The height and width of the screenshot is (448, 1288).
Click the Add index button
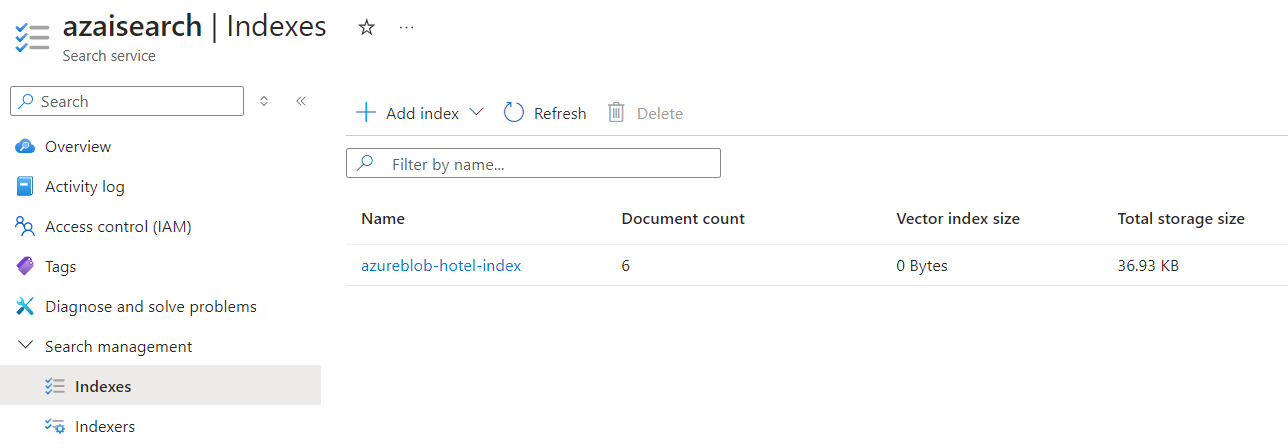point(408,113)
